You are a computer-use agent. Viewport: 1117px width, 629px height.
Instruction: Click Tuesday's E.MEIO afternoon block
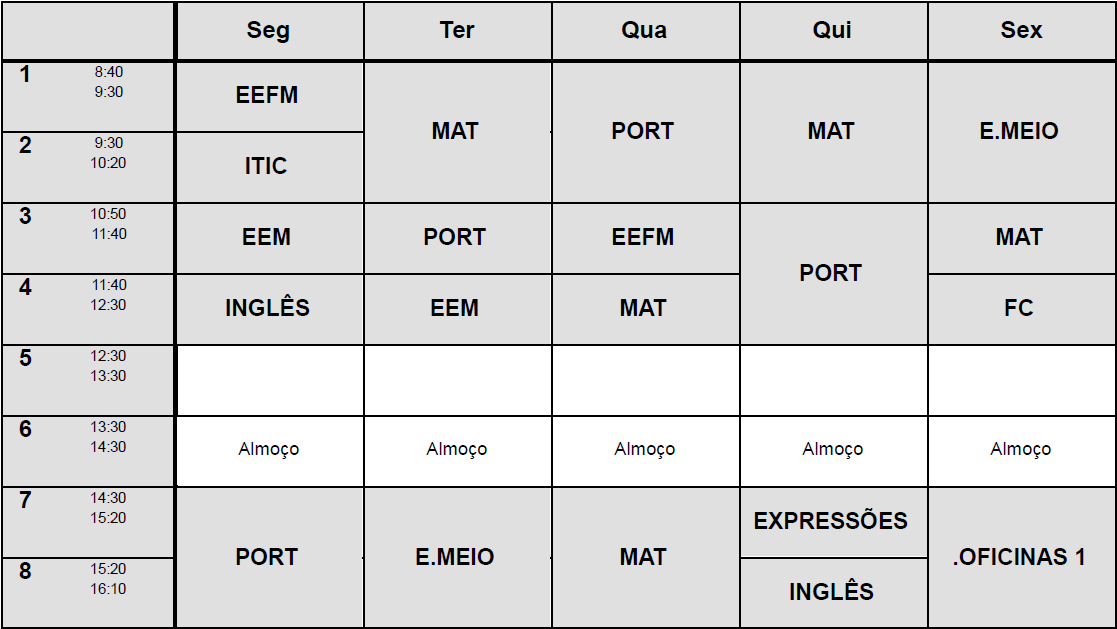point(455,557)
